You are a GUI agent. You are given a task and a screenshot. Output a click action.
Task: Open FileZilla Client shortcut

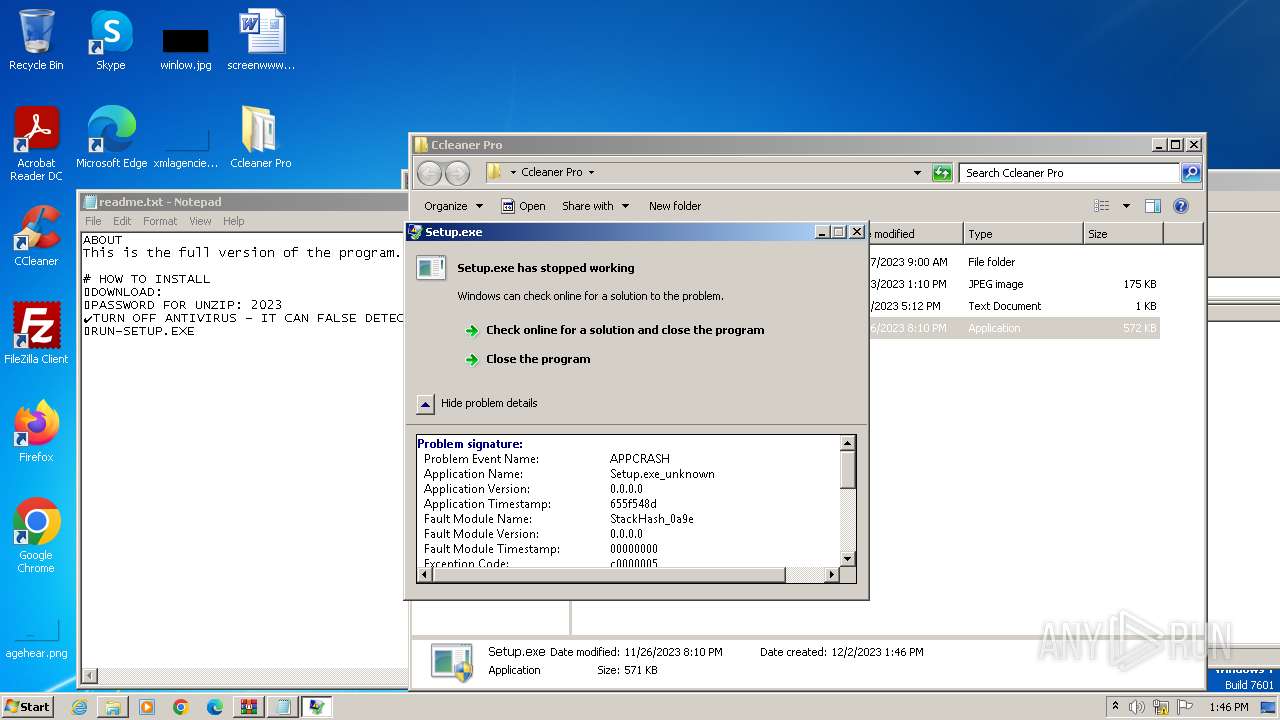[x=36, y=333]
